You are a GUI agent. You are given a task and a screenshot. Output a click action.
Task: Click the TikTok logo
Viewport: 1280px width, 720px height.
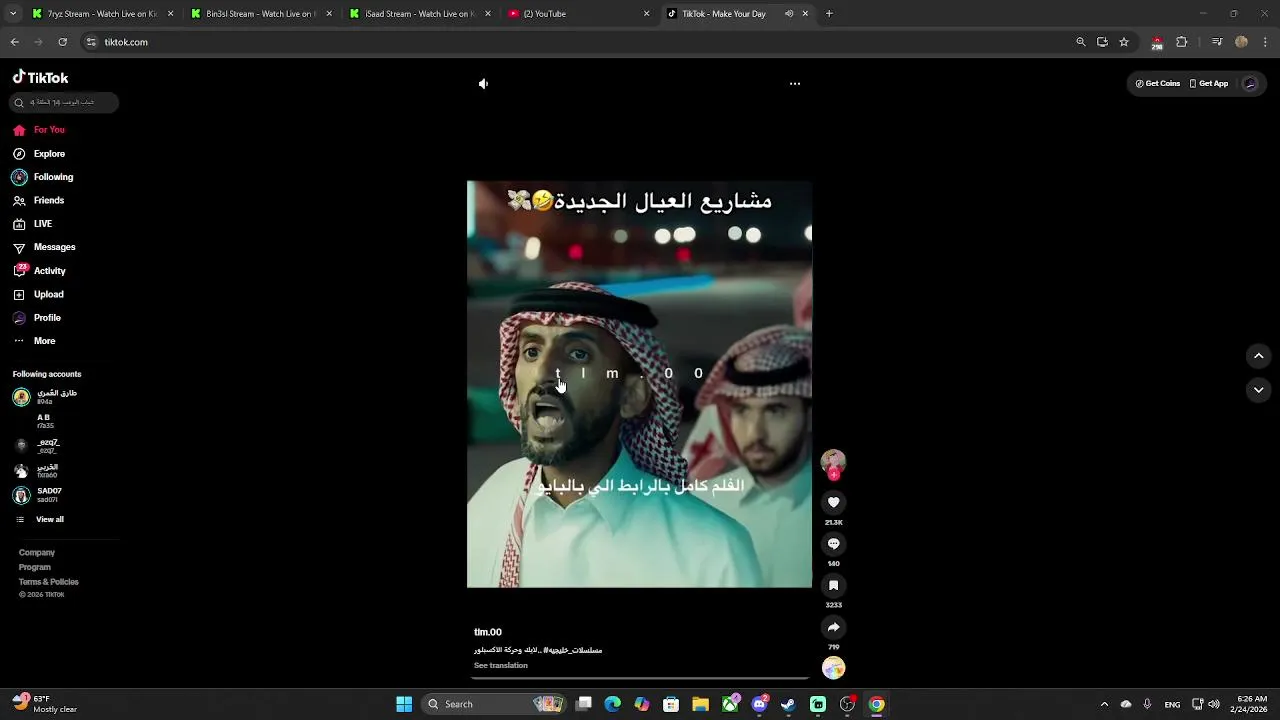click(x=40, y=77)
